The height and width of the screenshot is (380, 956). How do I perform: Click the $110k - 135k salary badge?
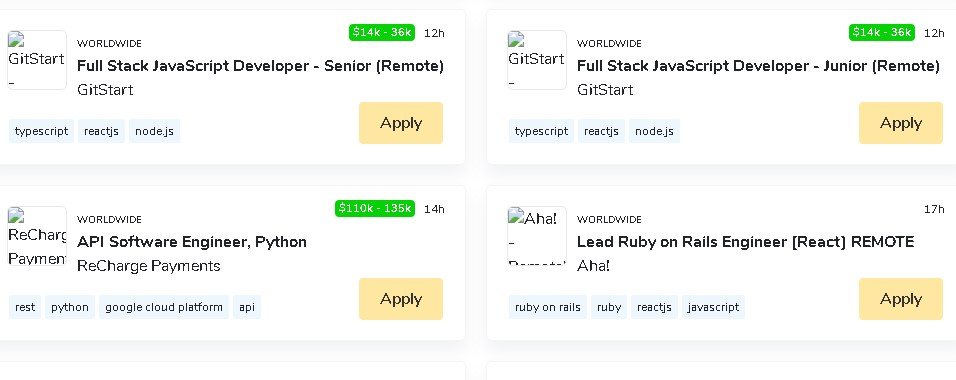[x=375, y=209]
